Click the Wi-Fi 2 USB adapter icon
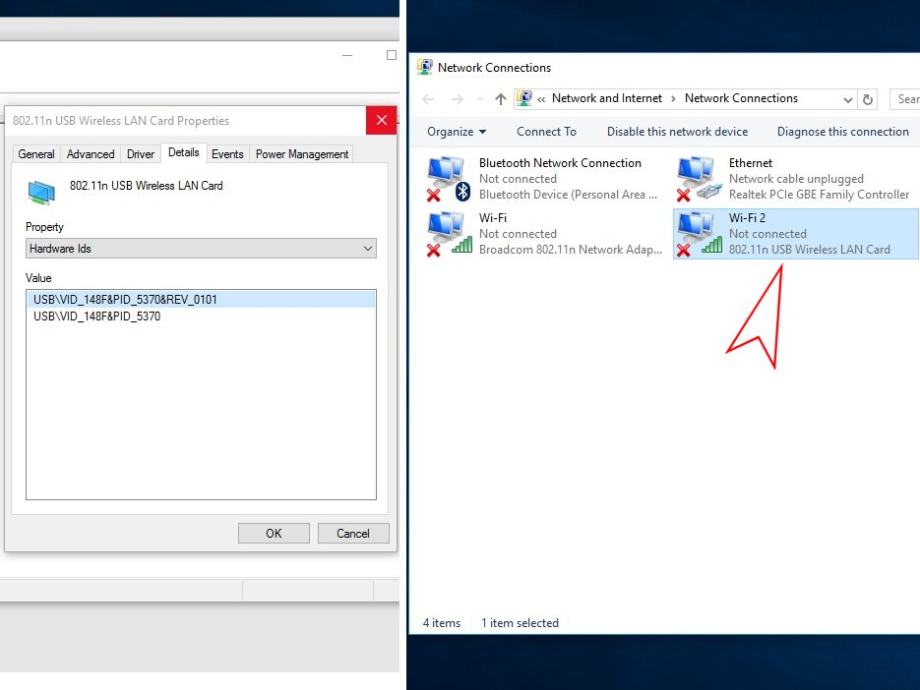 coord(697,234)
